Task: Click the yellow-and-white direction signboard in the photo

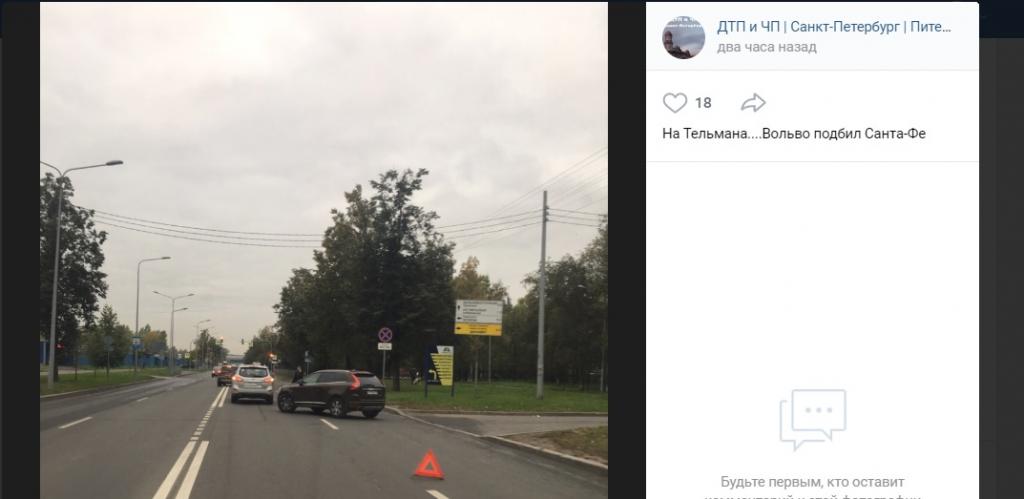Action: 479,317
